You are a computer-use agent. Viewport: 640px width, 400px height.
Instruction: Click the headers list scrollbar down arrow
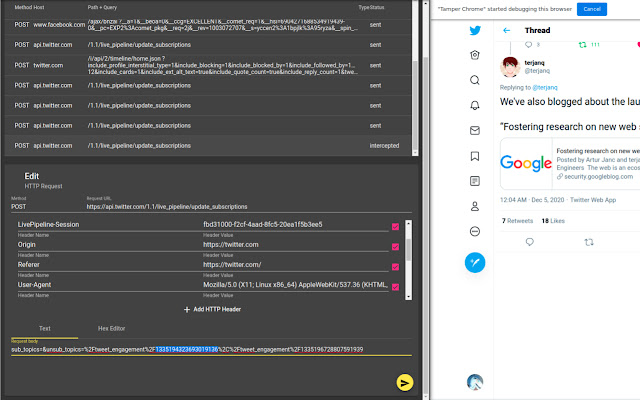tap(409, 297)
